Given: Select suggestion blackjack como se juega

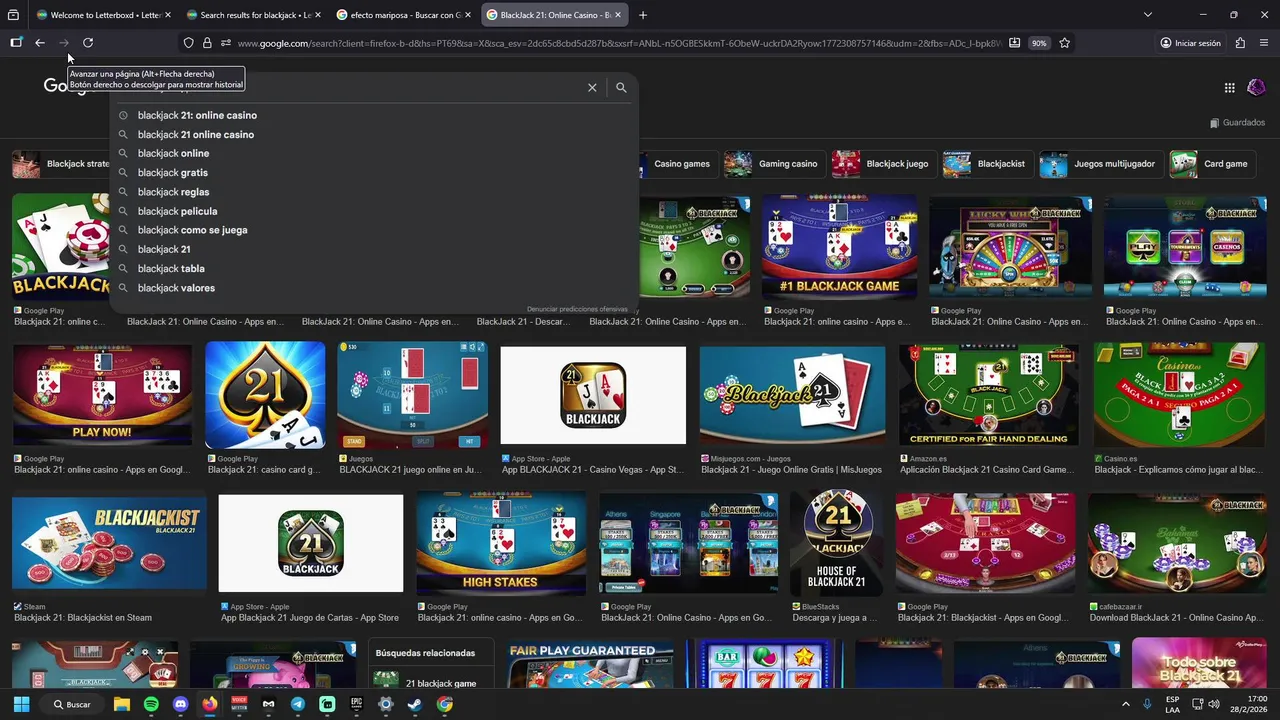Looking at the screenshot, I should click(x=192, y=230).
